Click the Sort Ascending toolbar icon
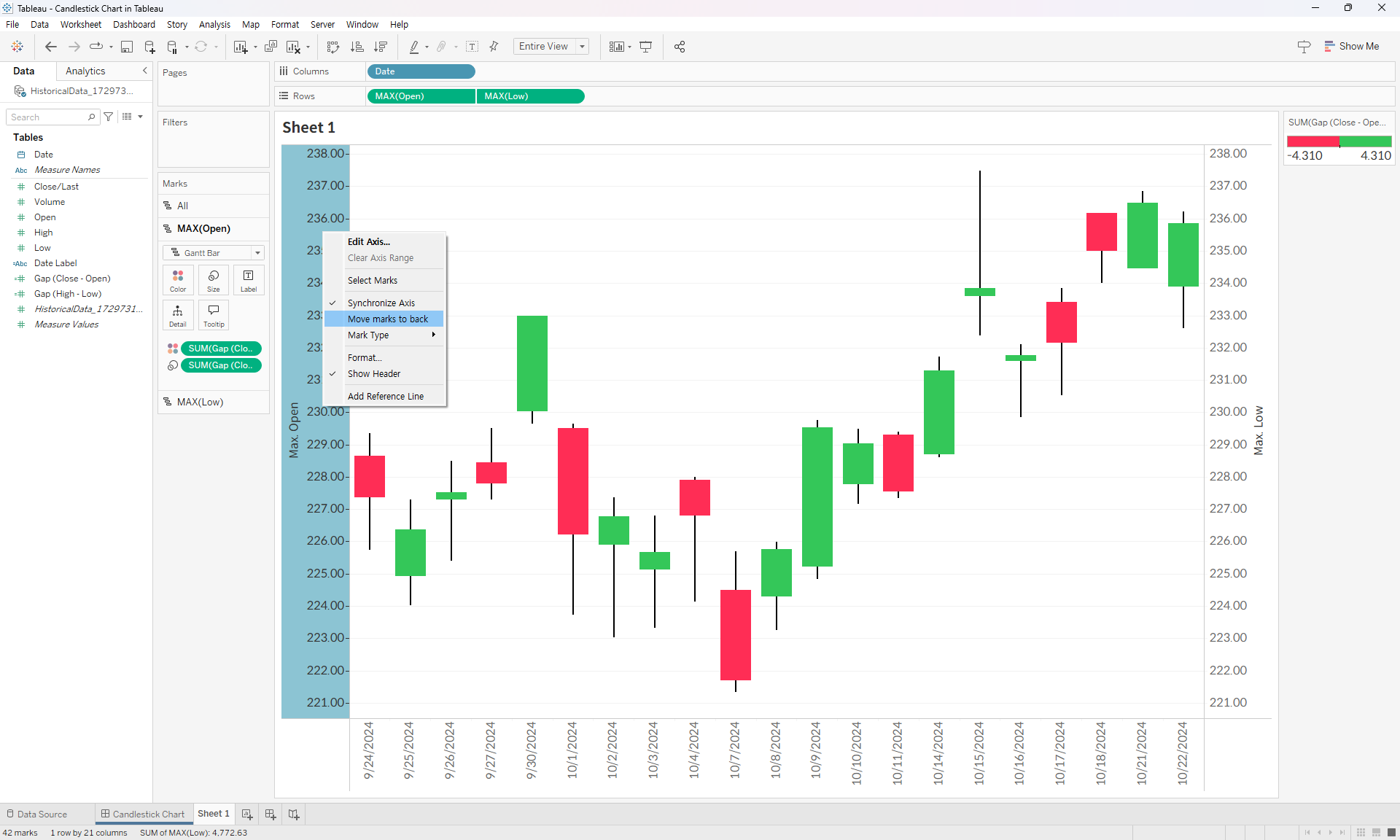The image size is (1400, 840). [357, 47]
